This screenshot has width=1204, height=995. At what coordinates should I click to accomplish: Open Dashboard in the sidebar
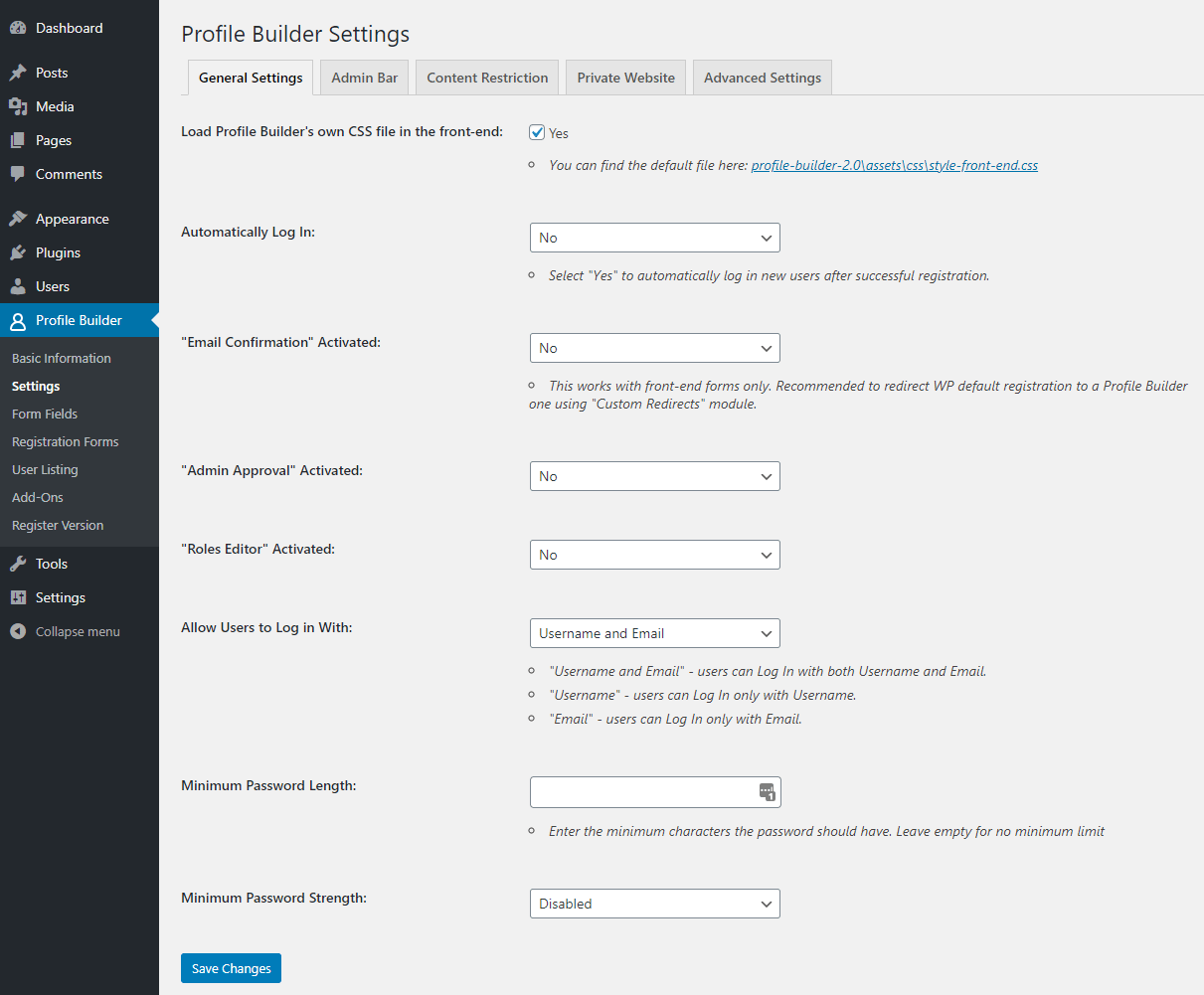[x=80, y=28]
